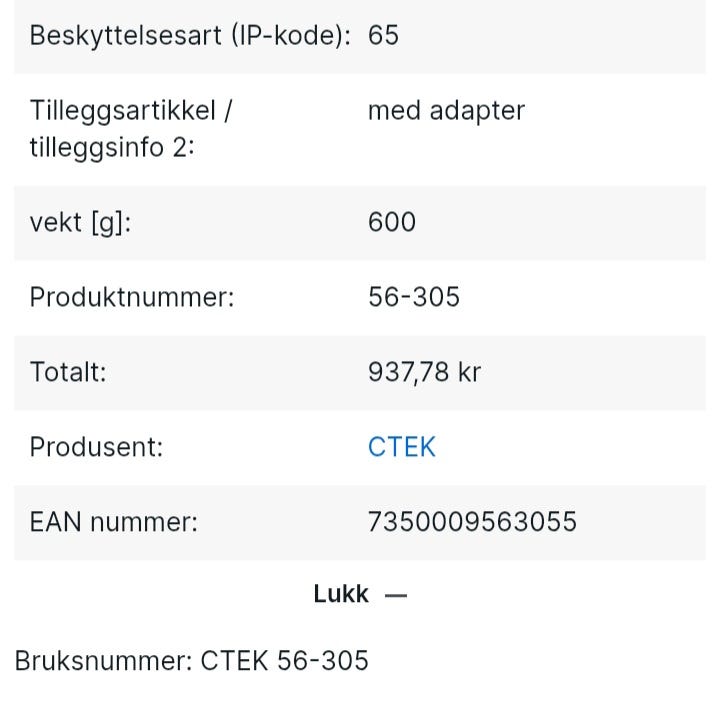This screenshot has height=702, width=720.
Task: Click the Tilleggsartikkel / tilleggsinfo 2 label
Action: 131,129
